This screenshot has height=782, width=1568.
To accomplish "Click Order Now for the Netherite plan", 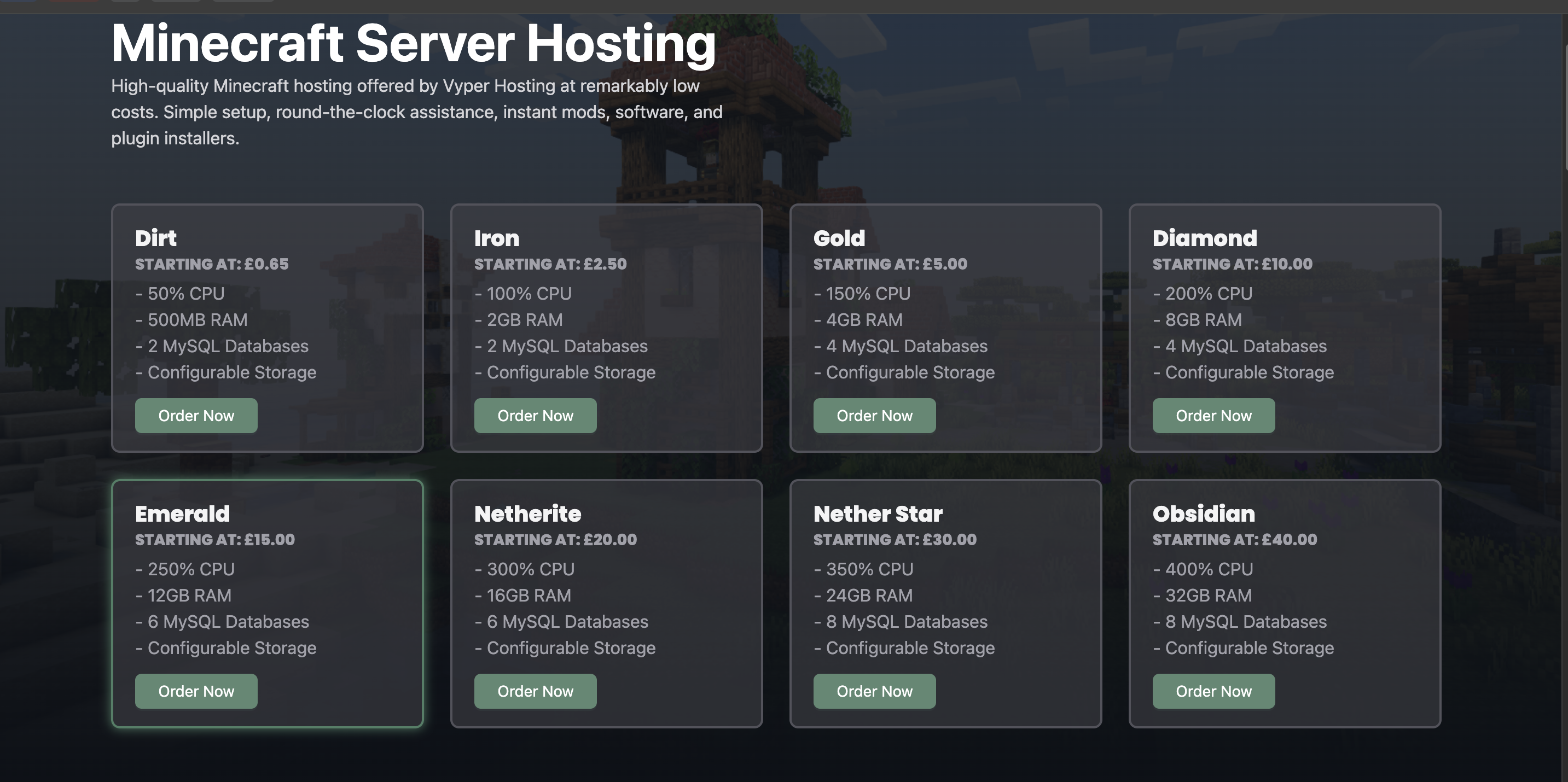I will tap(535, 691).
